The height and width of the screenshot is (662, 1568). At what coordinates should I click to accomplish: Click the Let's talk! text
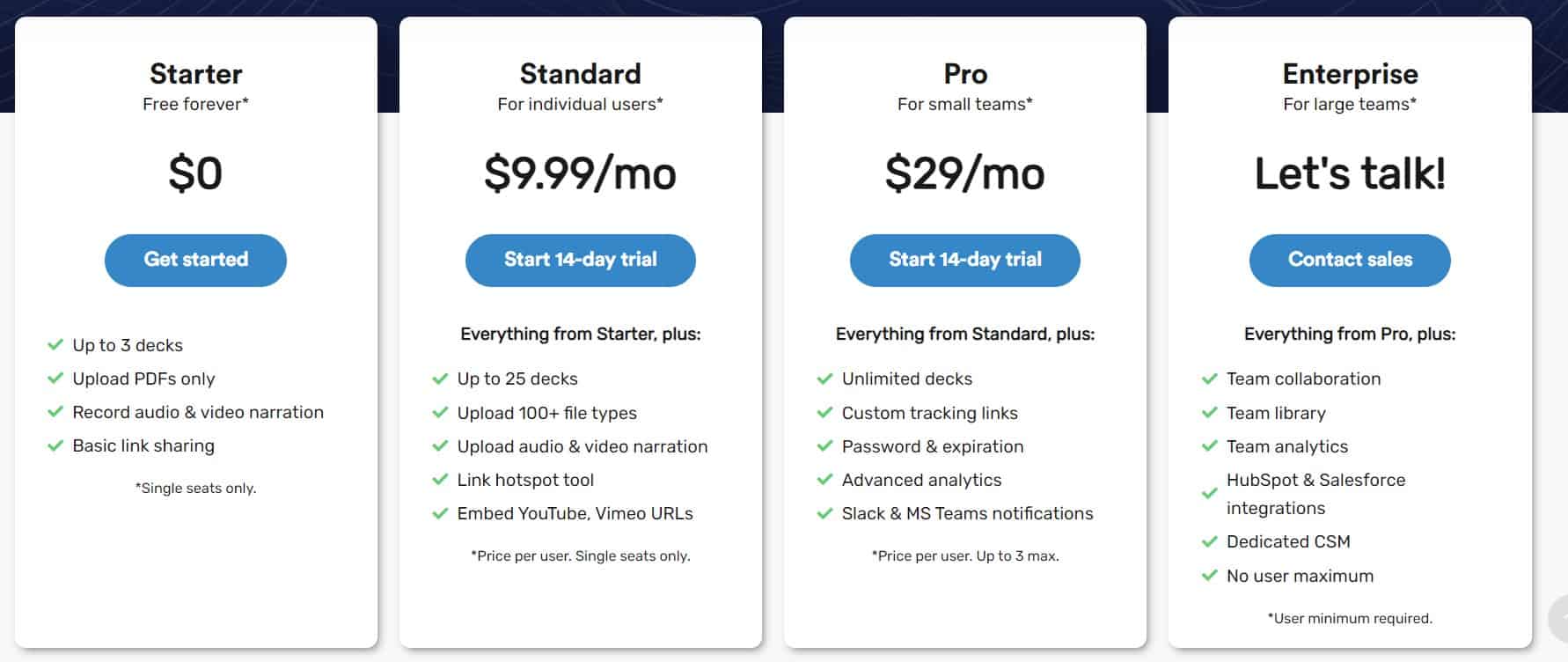(1350, 173)
